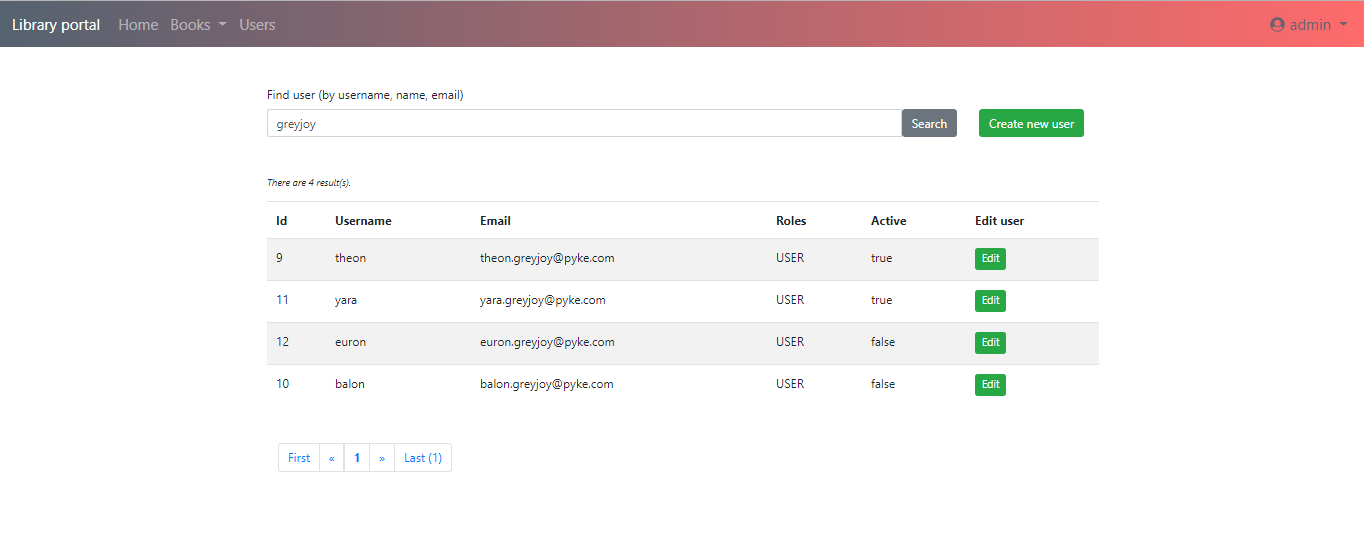Edit the user yara

click(x=990, y=301)
